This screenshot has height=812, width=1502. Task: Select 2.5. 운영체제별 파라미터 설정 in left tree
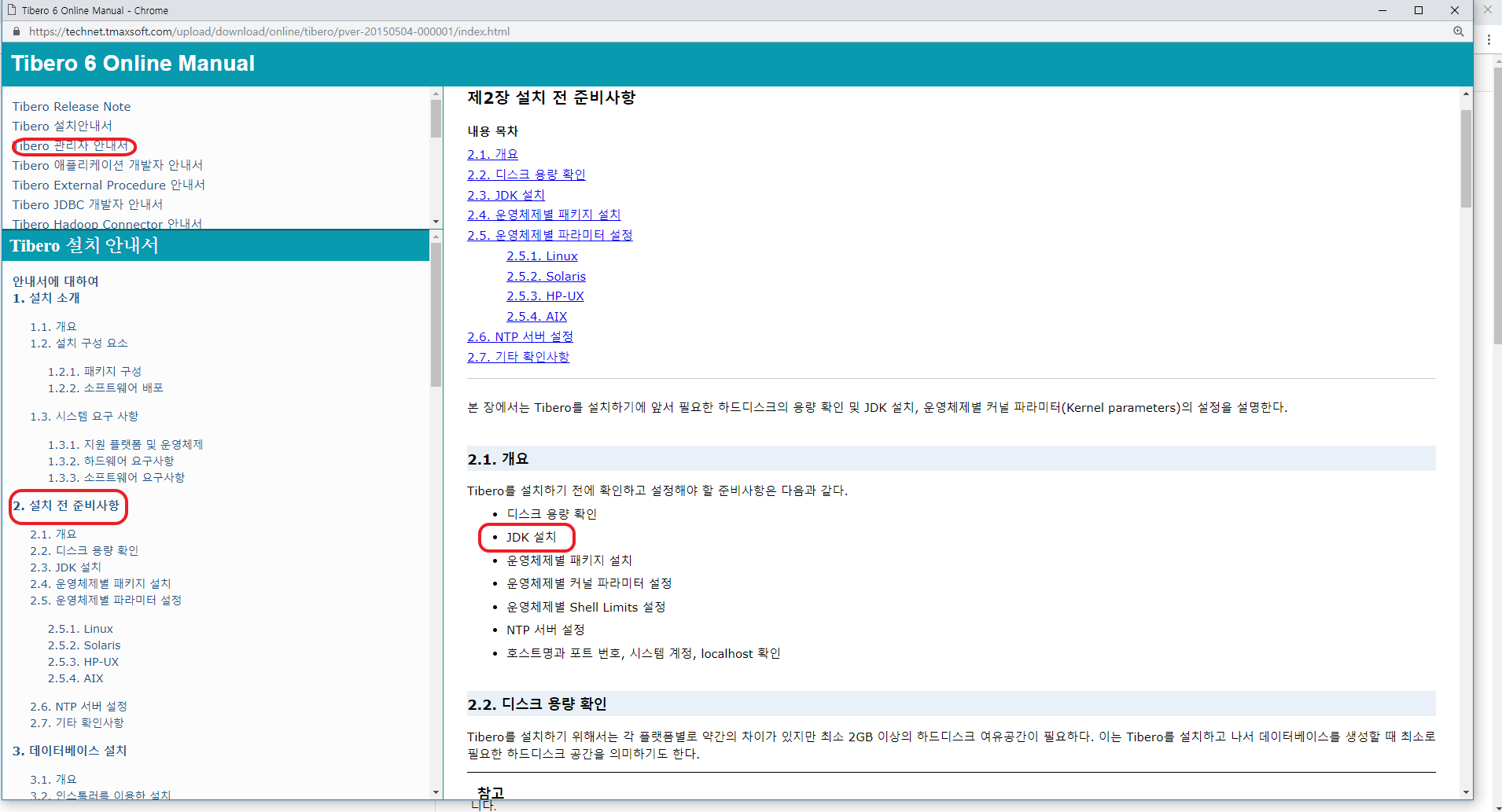pyautogui.click(x=105, y=600)
